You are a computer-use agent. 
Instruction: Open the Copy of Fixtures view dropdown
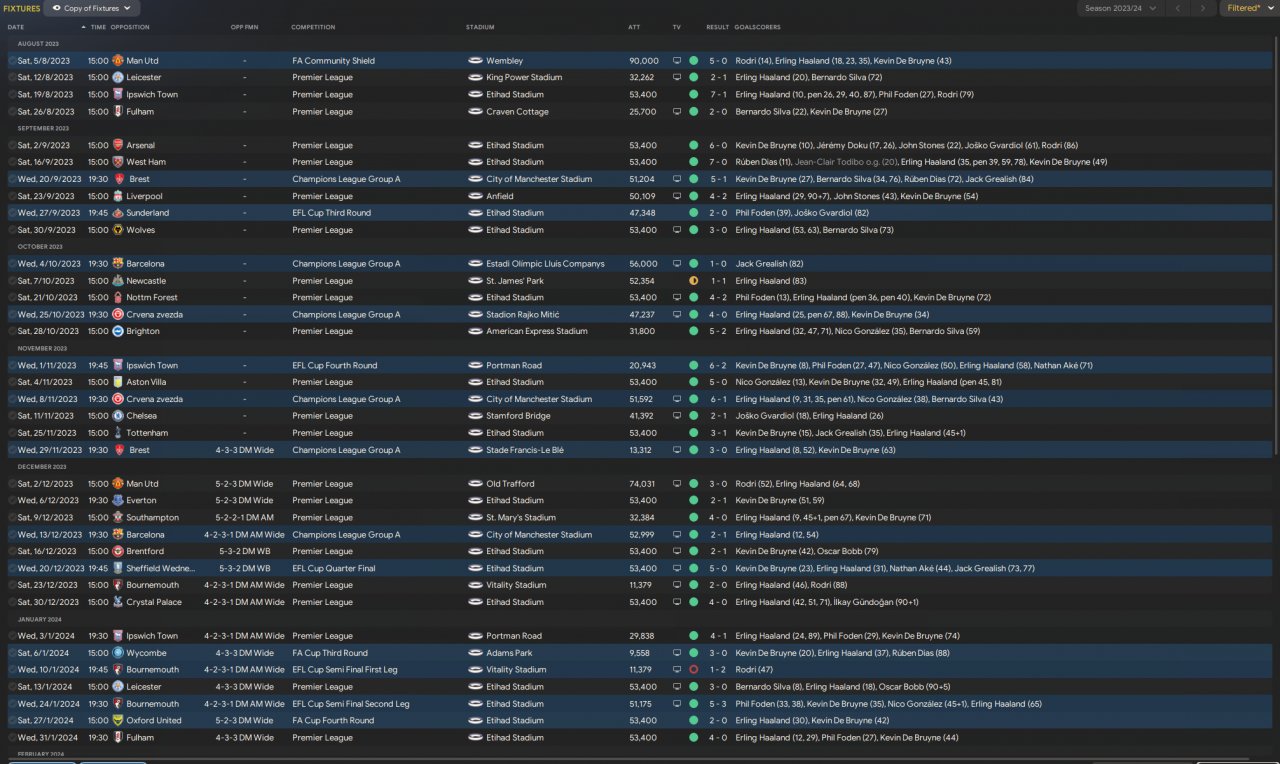pyautogui.click(x=92, y=8)
